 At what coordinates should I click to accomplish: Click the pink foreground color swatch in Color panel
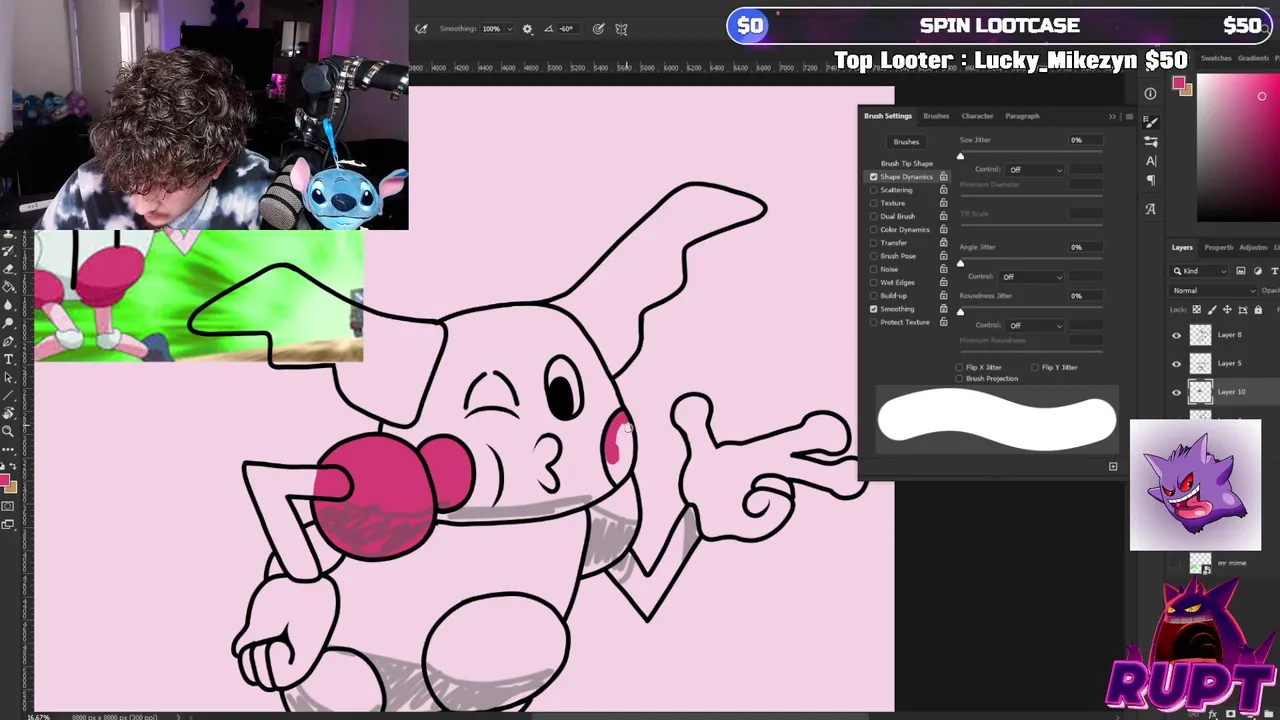[x=1179, y=84]
